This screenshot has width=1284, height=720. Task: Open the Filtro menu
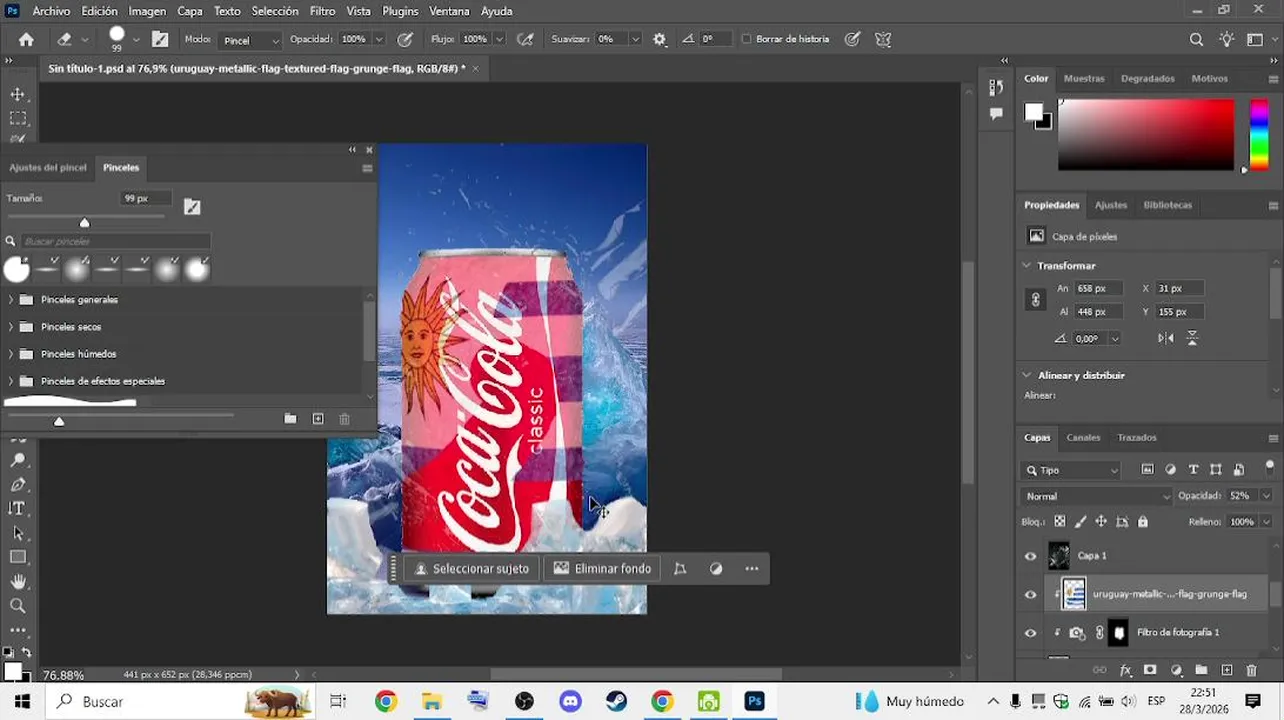pyautogui.click(x=322, y=11)
